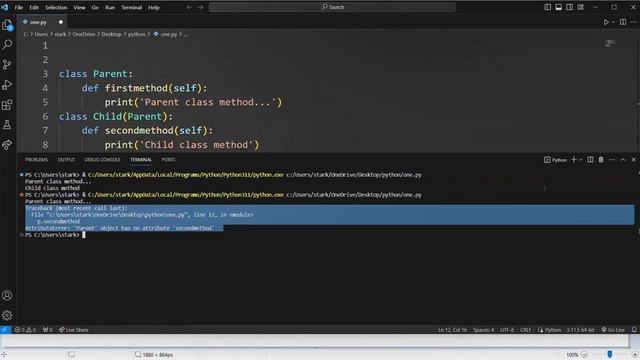The image size is (640, 360).
Task: Click Ln 12, Col 16 cursor position
Action: coord(452,330)
